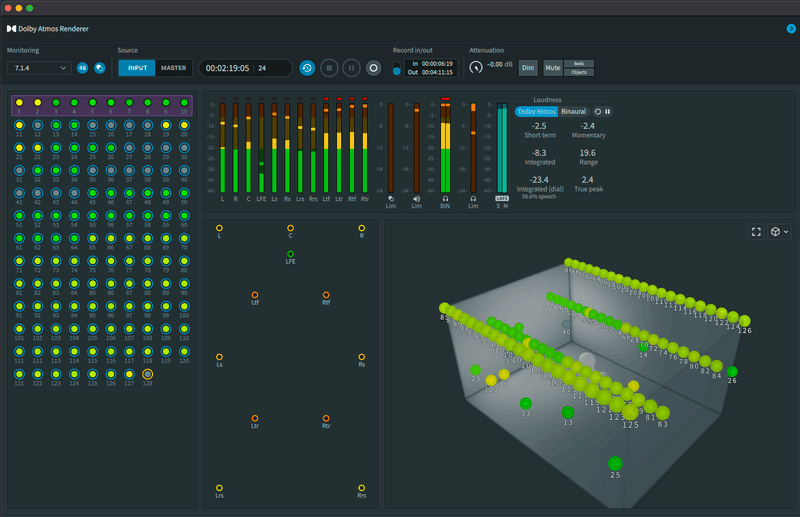Viewport: 800px width, 517px height.
Task: Click the 48 kHz sample rate indicator
Action: tap(82, 68)
